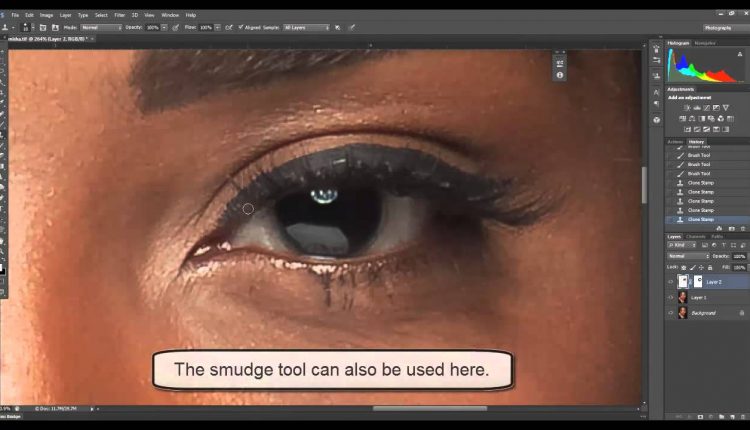Screen dimensions: 750x430
Task: Click the layer Opacity field in Layers panel
Action: [739, 256]
